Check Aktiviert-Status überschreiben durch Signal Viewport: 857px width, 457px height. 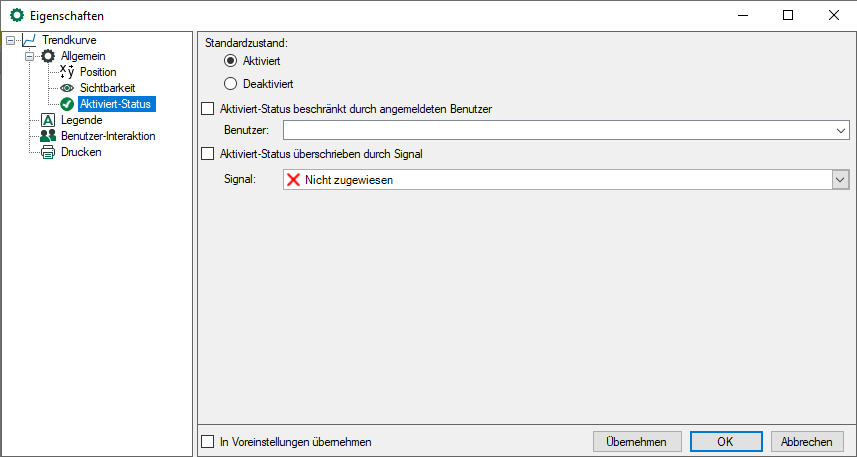click(208, 154)
